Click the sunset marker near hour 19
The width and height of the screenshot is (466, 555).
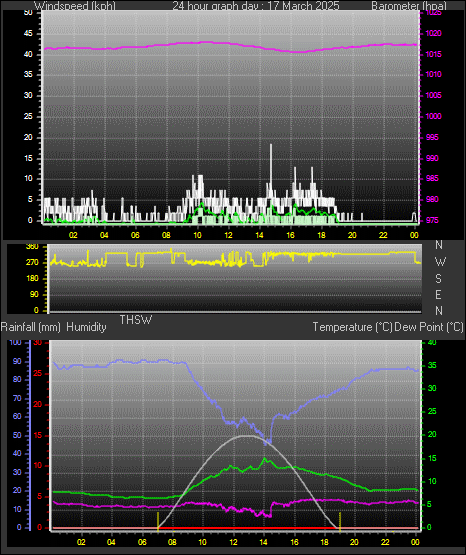340,521
